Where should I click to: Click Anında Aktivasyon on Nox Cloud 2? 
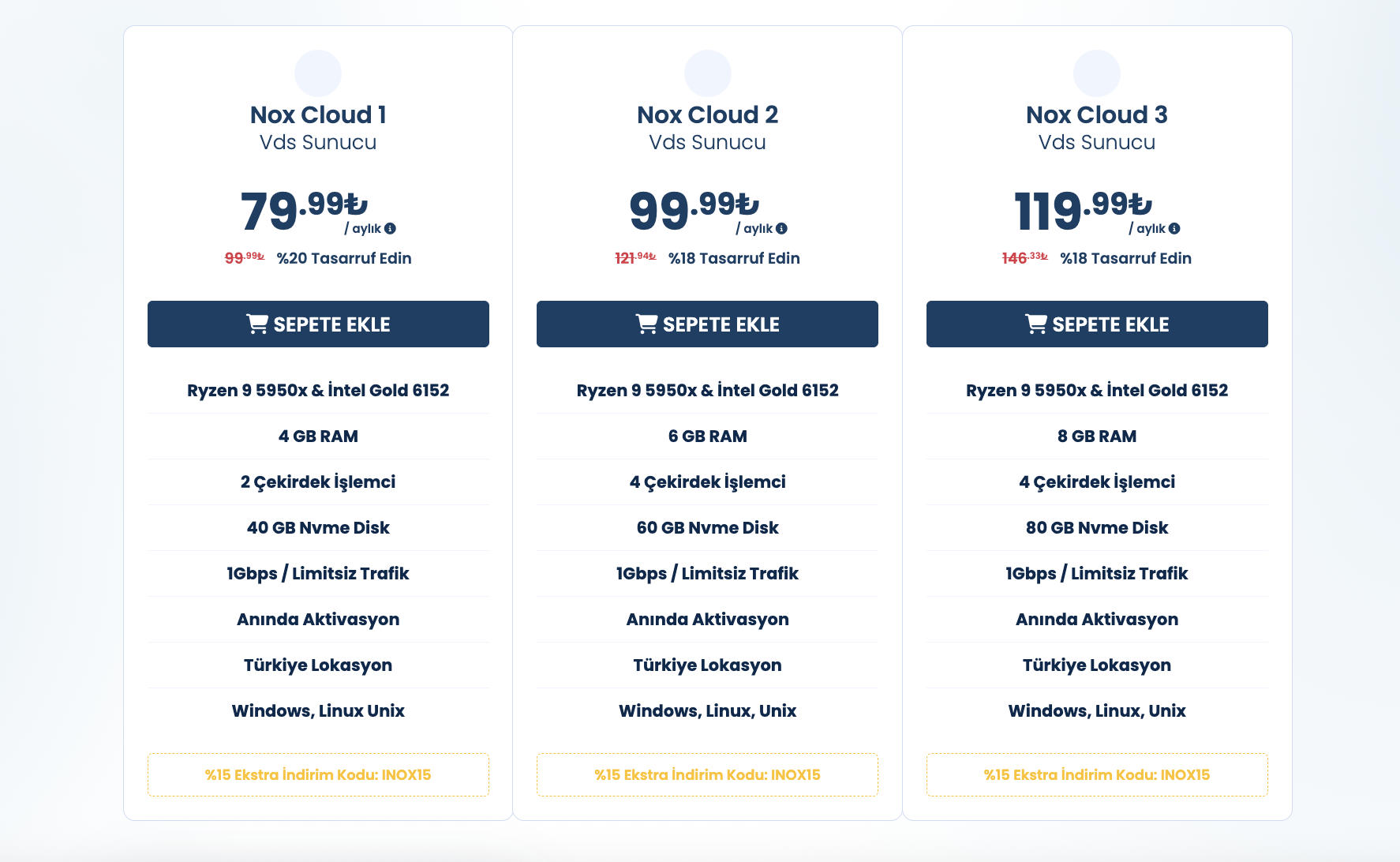(708, 620)
